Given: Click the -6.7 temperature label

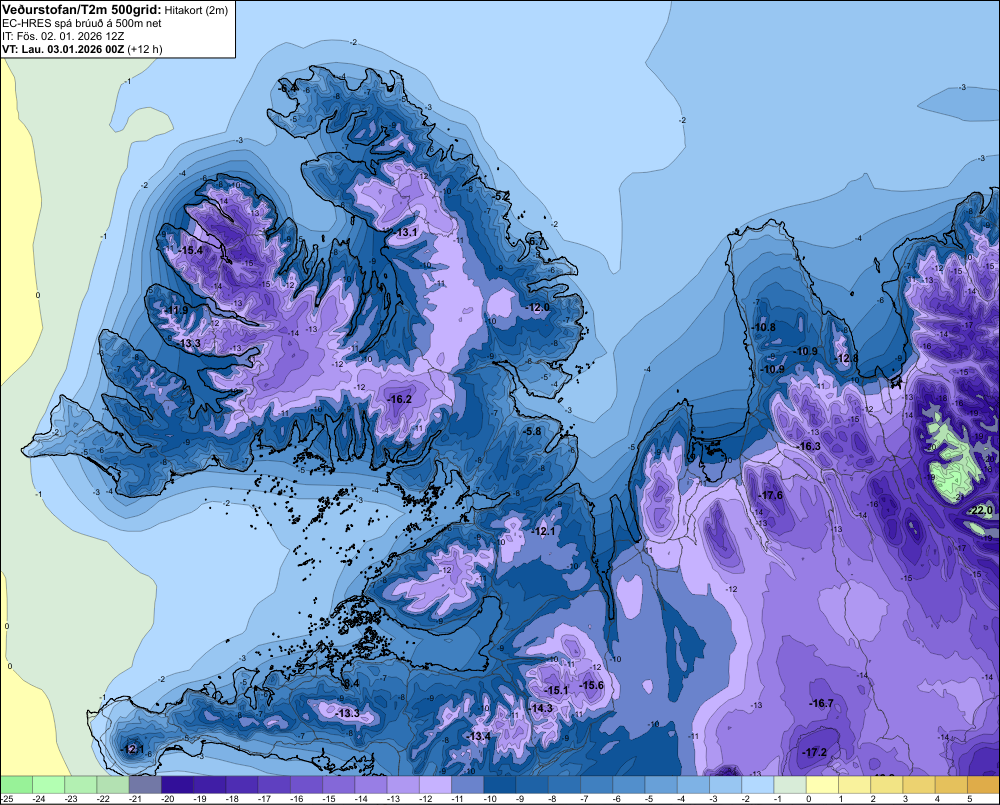Looking at the screenshot, I should pos(536,240).
